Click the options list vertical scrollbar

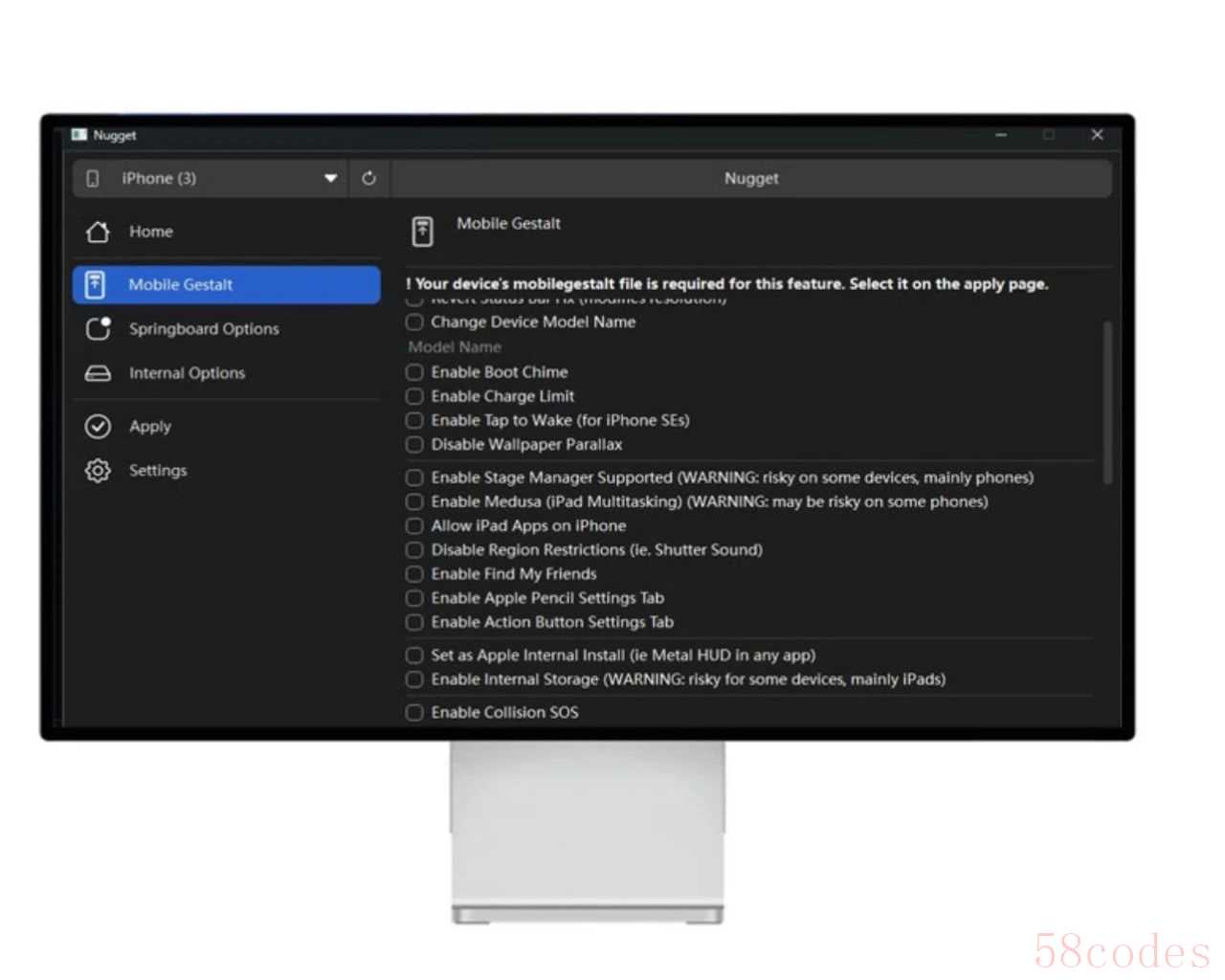pos(1107,403)
